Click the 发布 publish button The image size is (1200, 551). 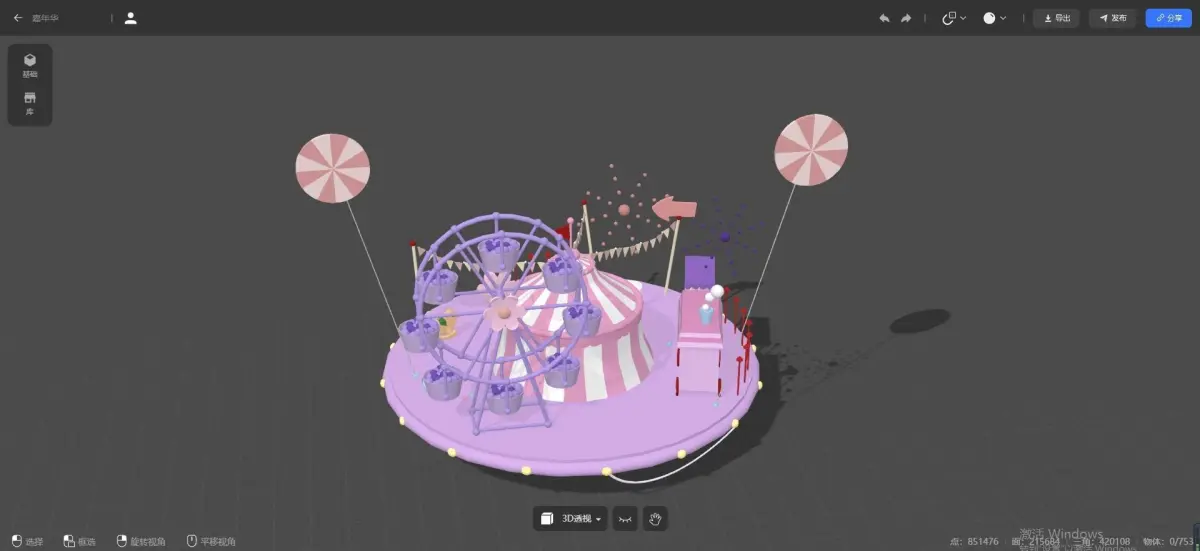pos(1113,18)
